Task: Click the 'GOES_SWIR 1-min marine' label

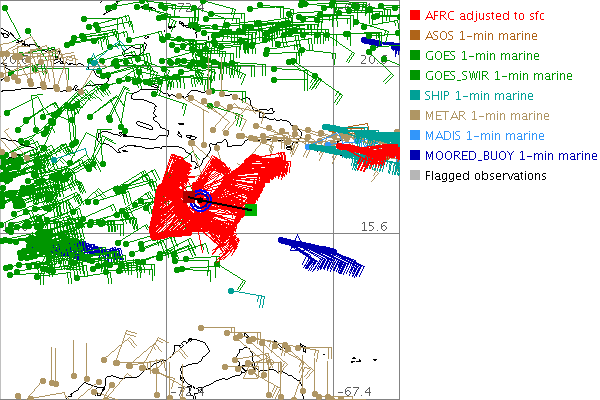Action: (498, 76)
